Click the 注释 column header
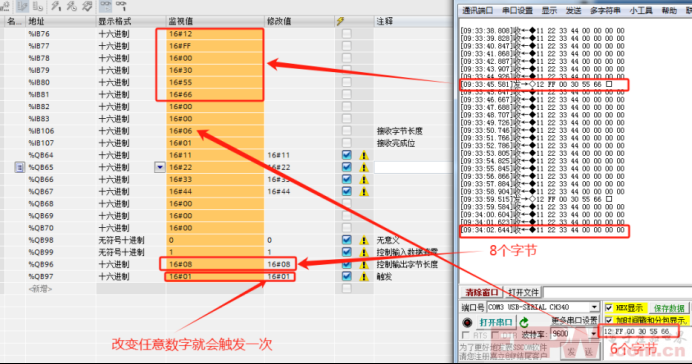 tap(414, 21)
